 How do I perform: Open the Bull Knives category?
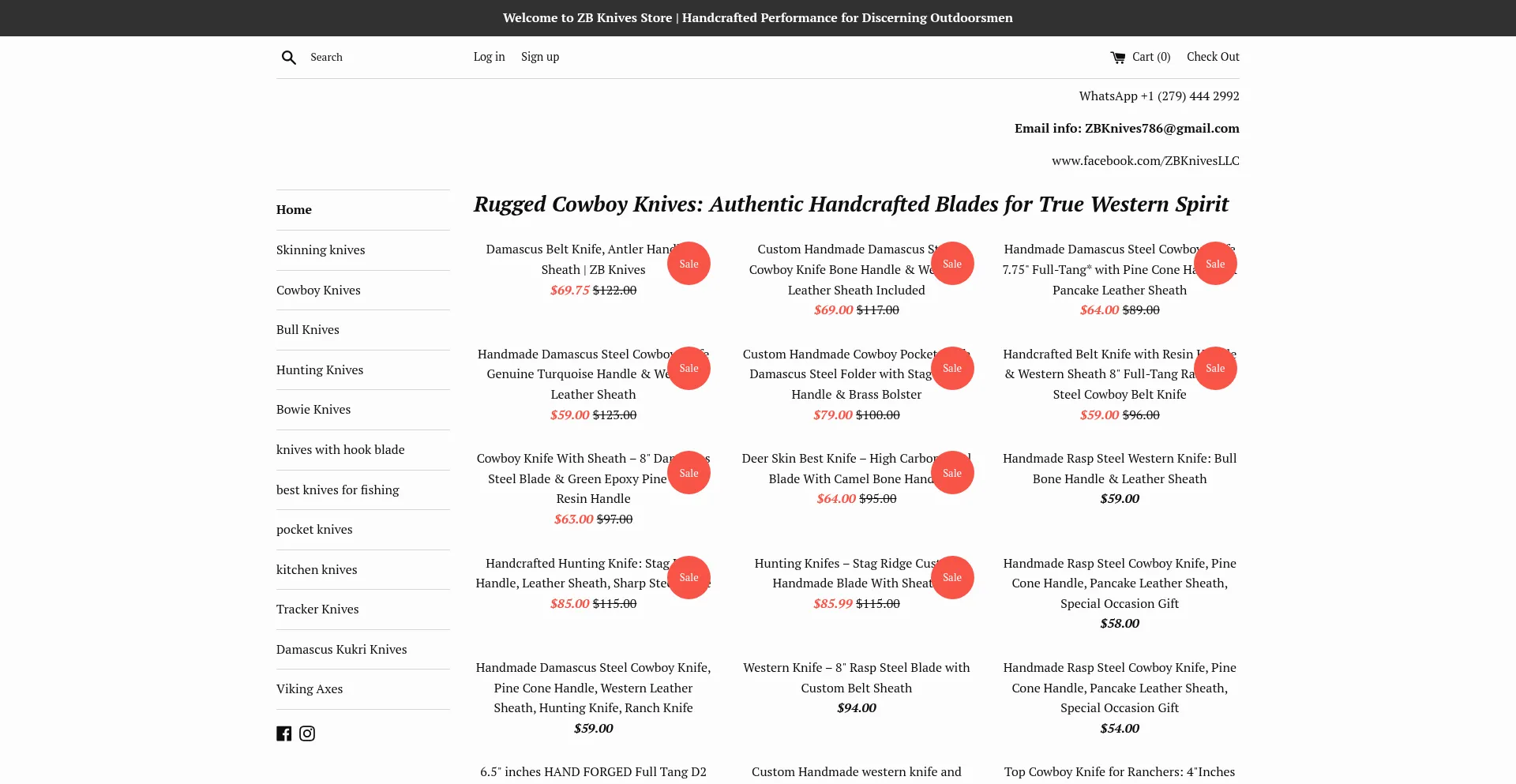coord(308,330)
